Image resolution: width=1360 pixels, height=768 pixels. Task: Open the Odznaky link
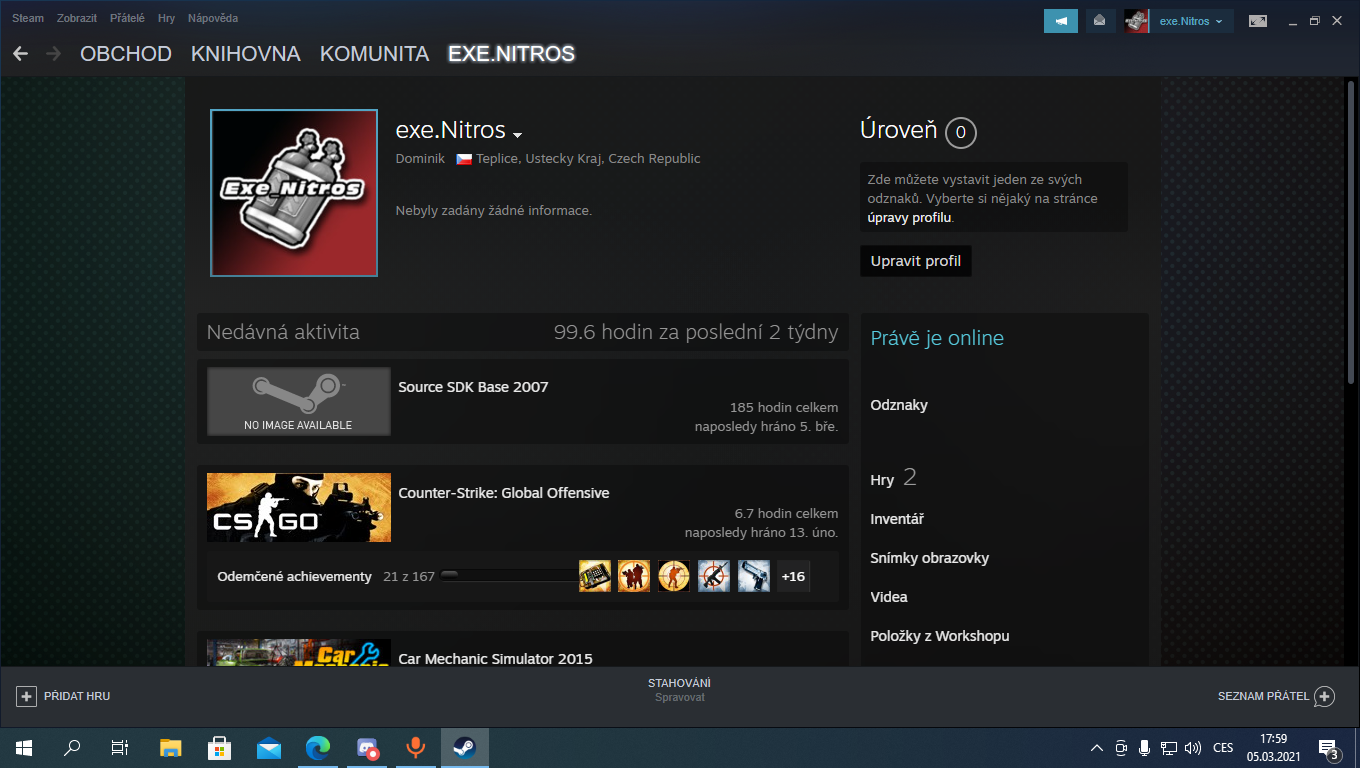point(899,405)
